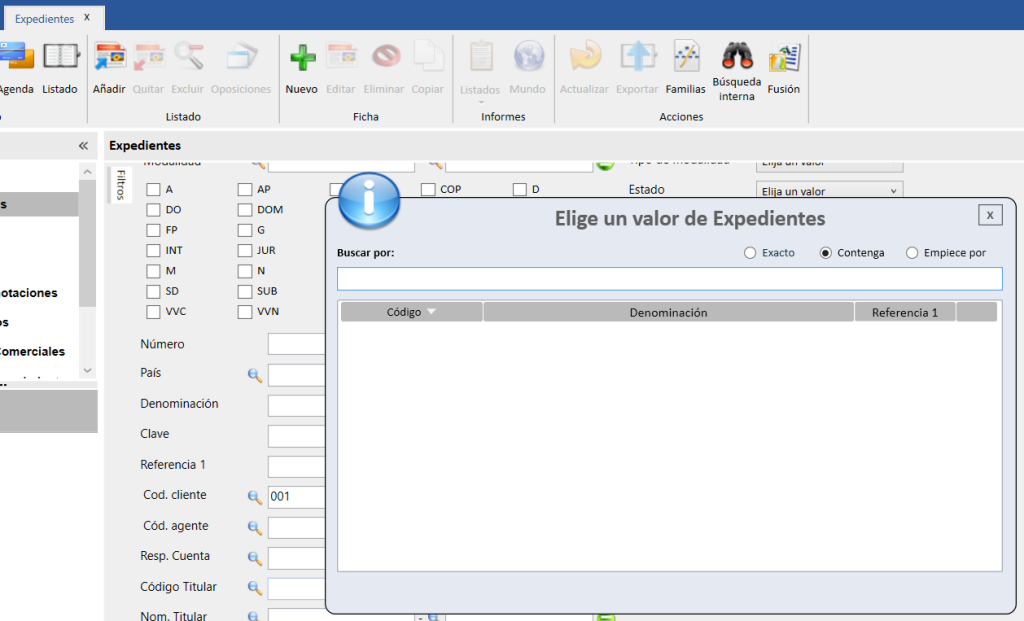
Task: Open the Listado notebook icon
Action: (x=60, y=58)
